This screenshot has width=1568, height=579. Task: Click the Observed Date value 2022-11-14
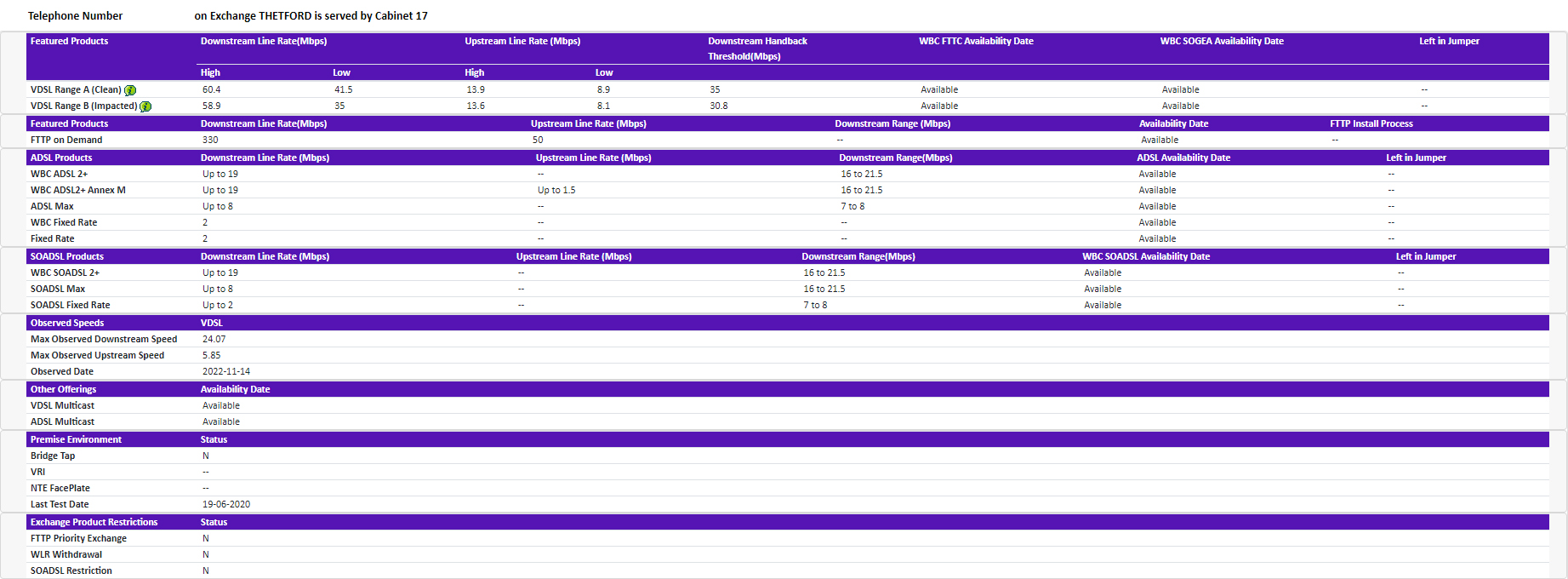[226, 371]
